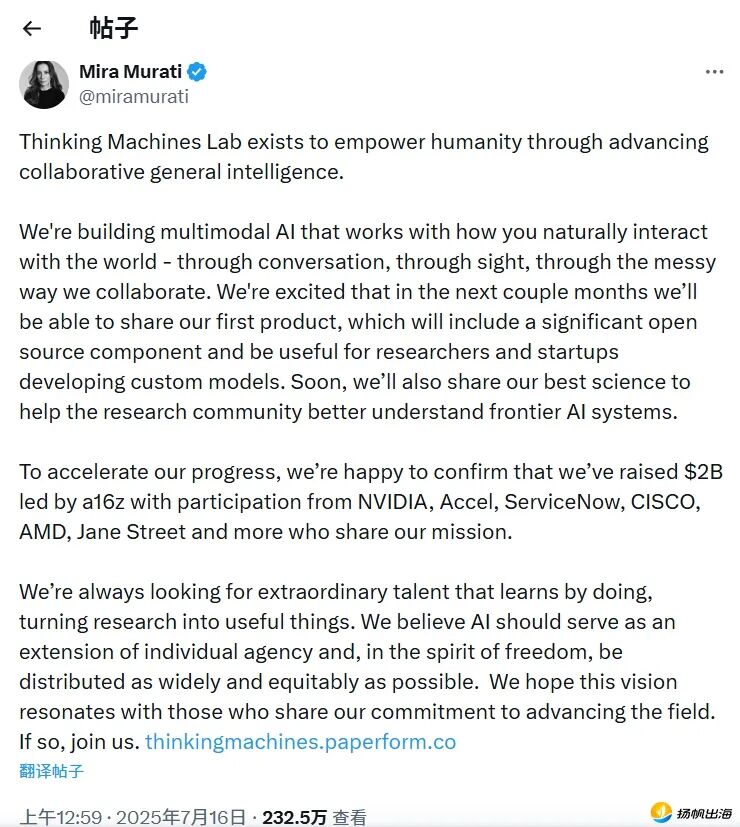Click the 232.5万 view count
The image size is (740, 827).
pyautogui.click(x=294, y=816)
